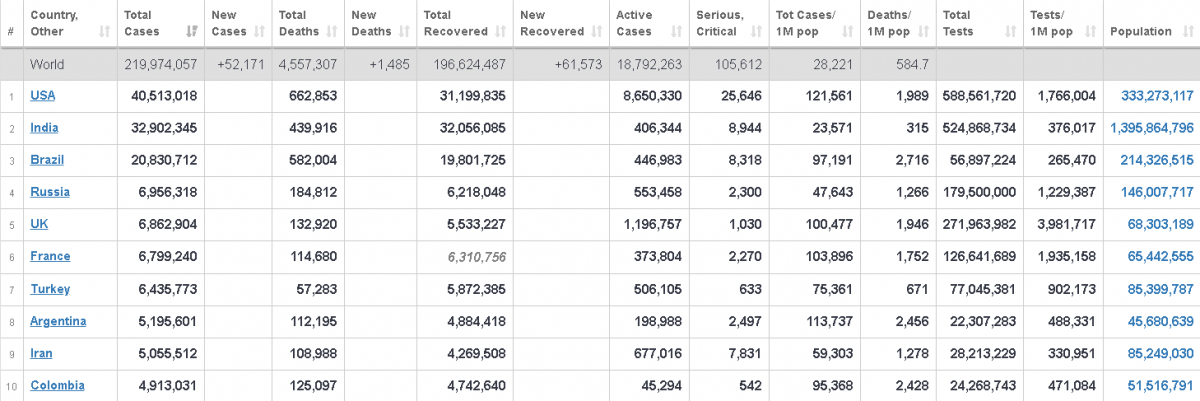Viewport: 1200px width, 401px height.
Task: Click Colombia in the country column
Action: click(x=57, y=385)
